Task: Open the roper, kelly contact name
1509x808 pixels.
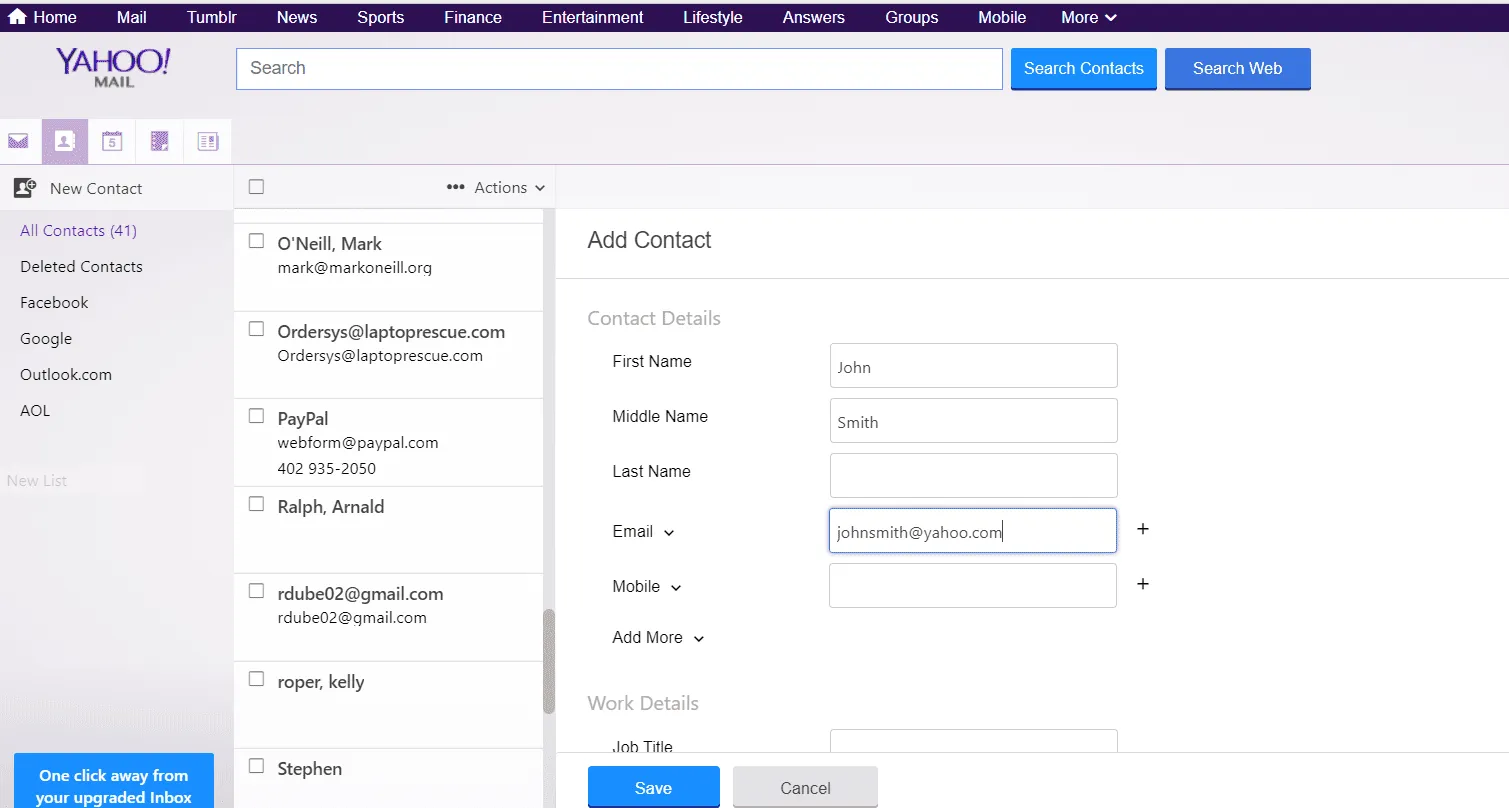Action: click(321, 682)
